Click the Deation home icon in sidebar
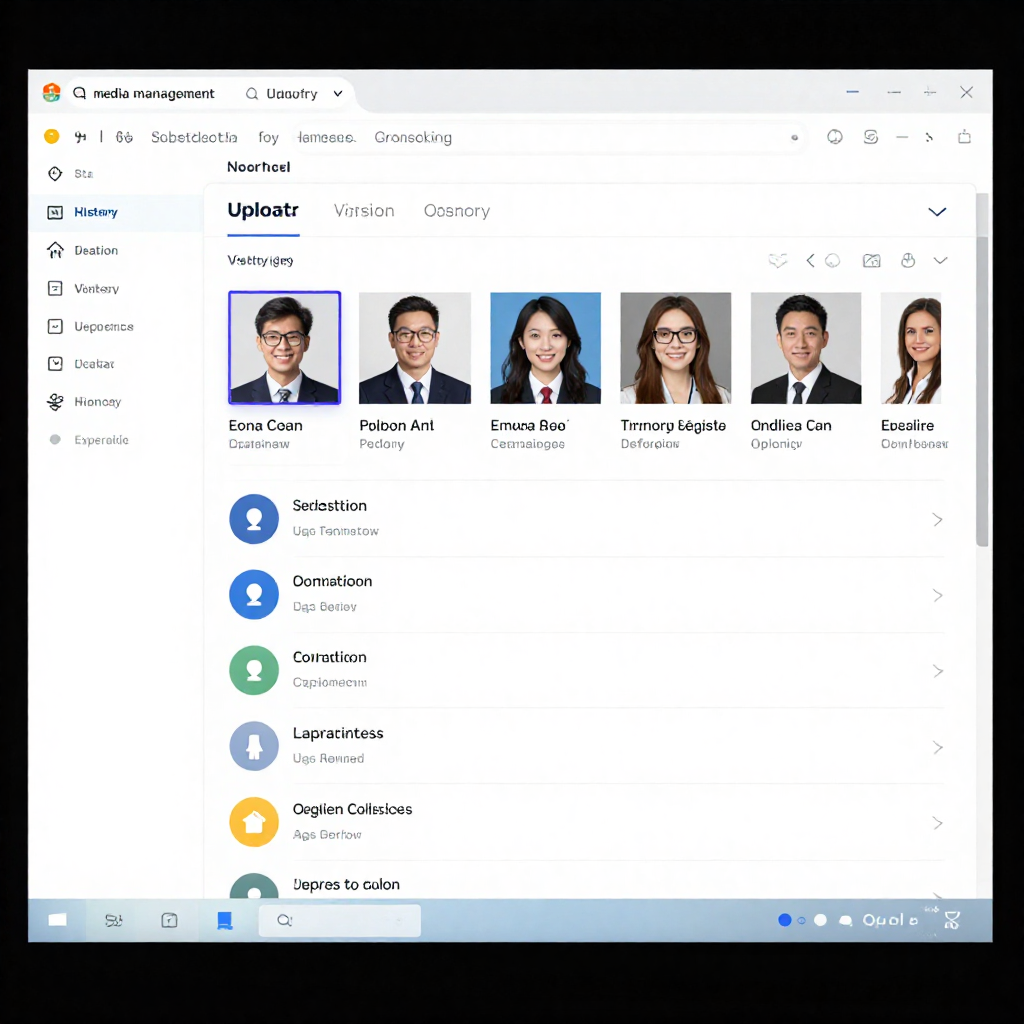This screenshot has width=1024, height=1024. pos(55,250)
